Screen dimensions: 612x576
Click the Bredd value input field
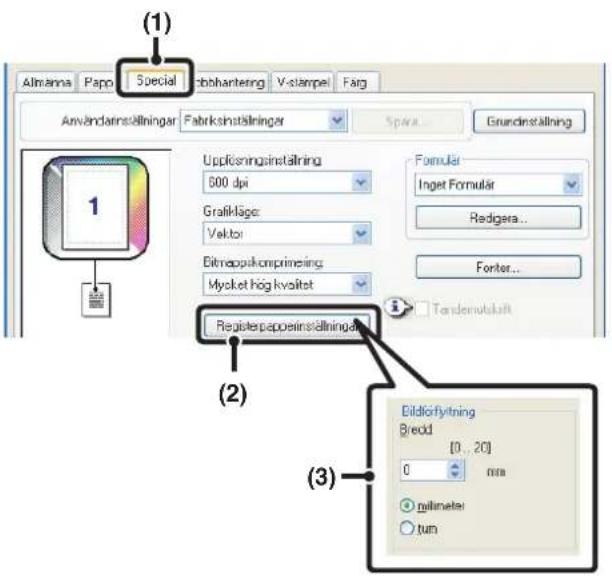(423, 470)
